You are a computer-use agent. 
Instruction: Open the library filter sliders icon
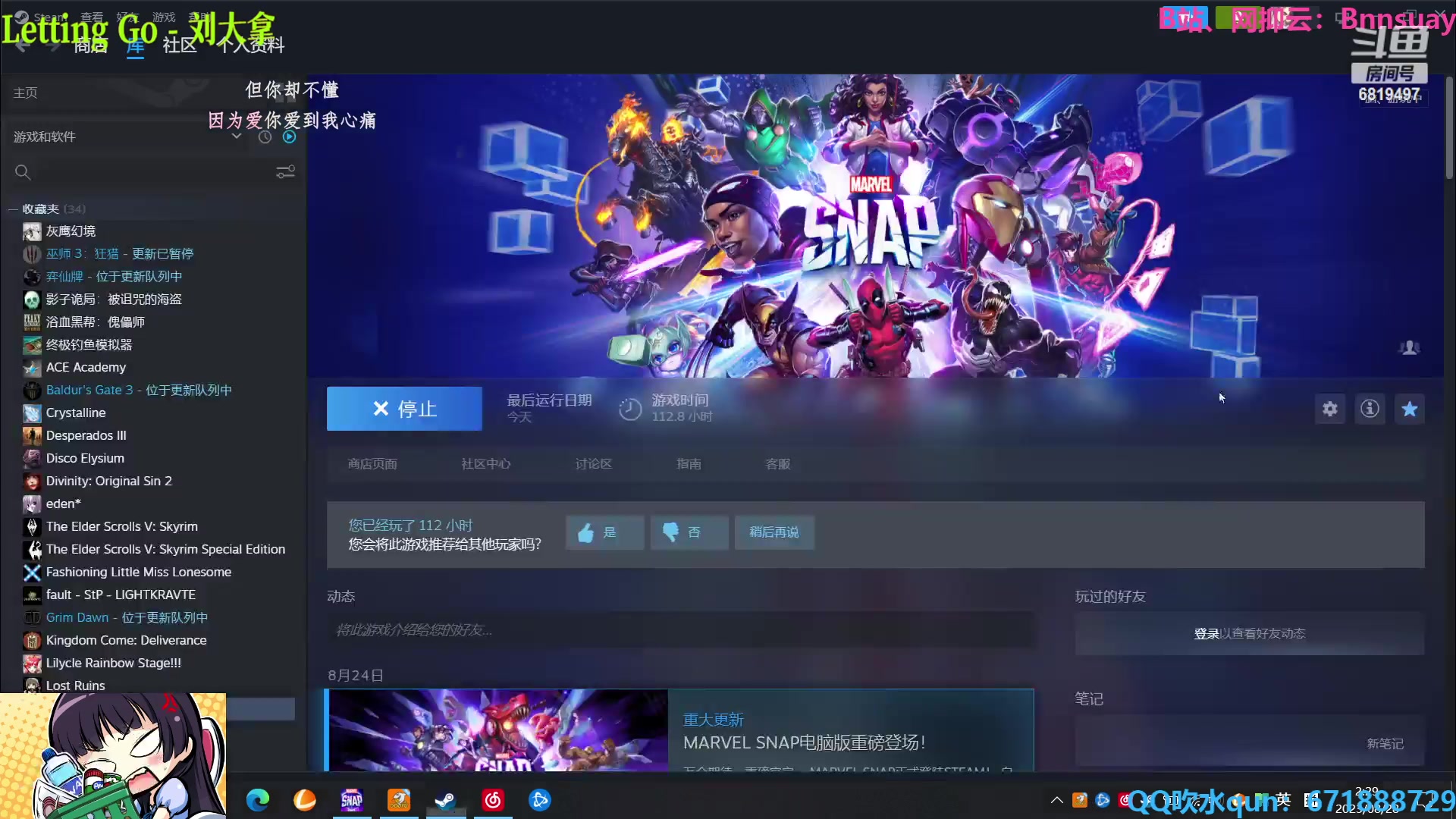[x=286, y=172]
